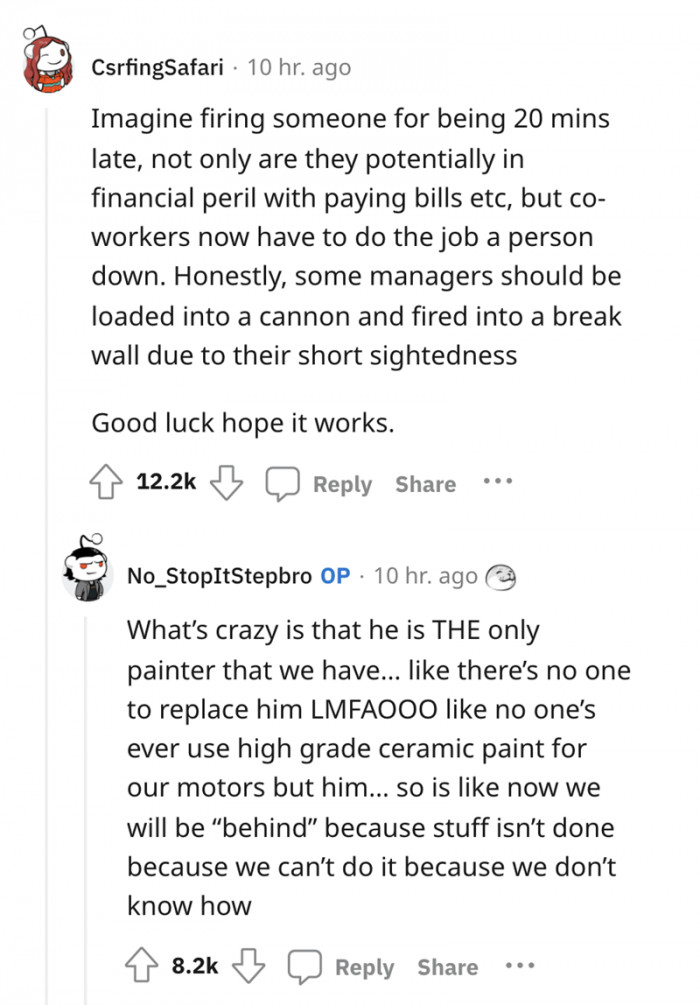Reply to No_StopItStepbro's comment

click(x=349, y=967)
